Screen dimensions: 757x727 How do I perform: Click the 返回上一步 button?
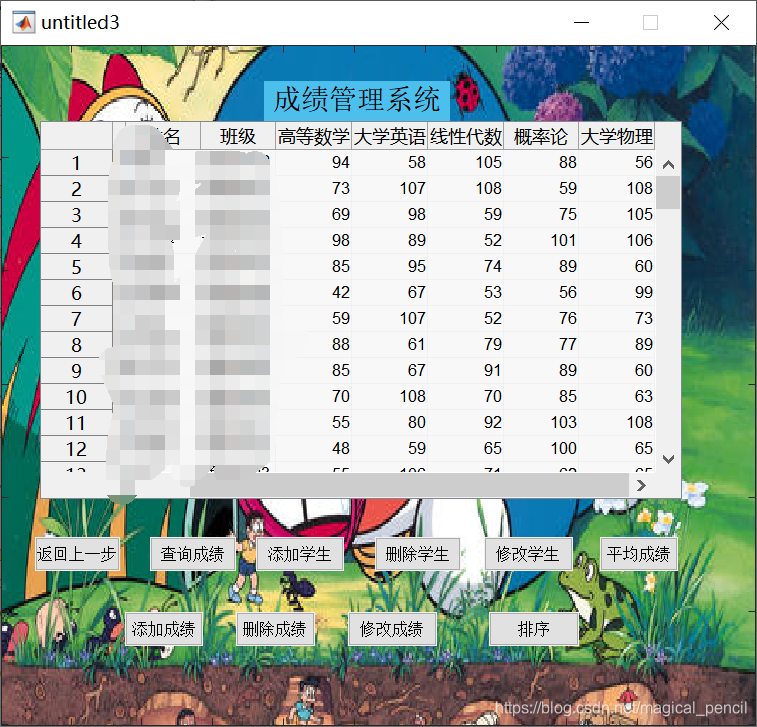(x=77, y=554)
